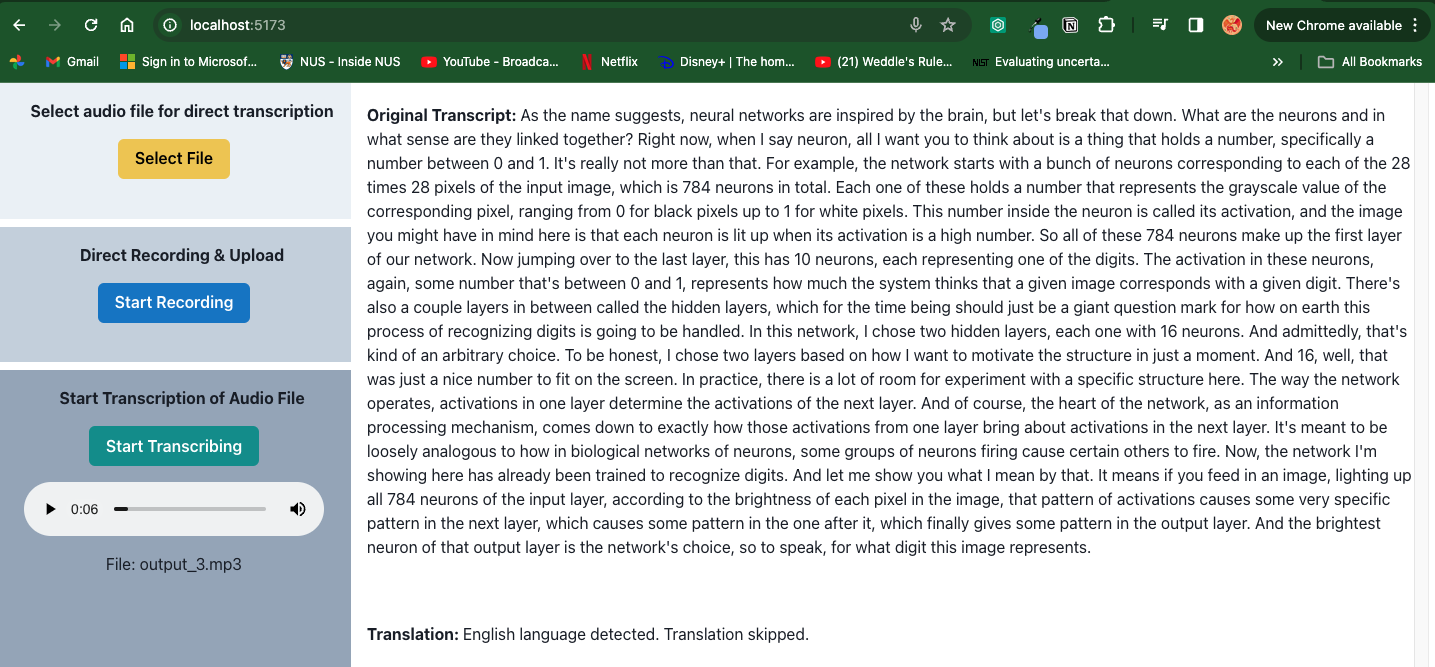1435x667 pixels.
Task: Bookmark this page with the star icon
Action: coord(948,25)
